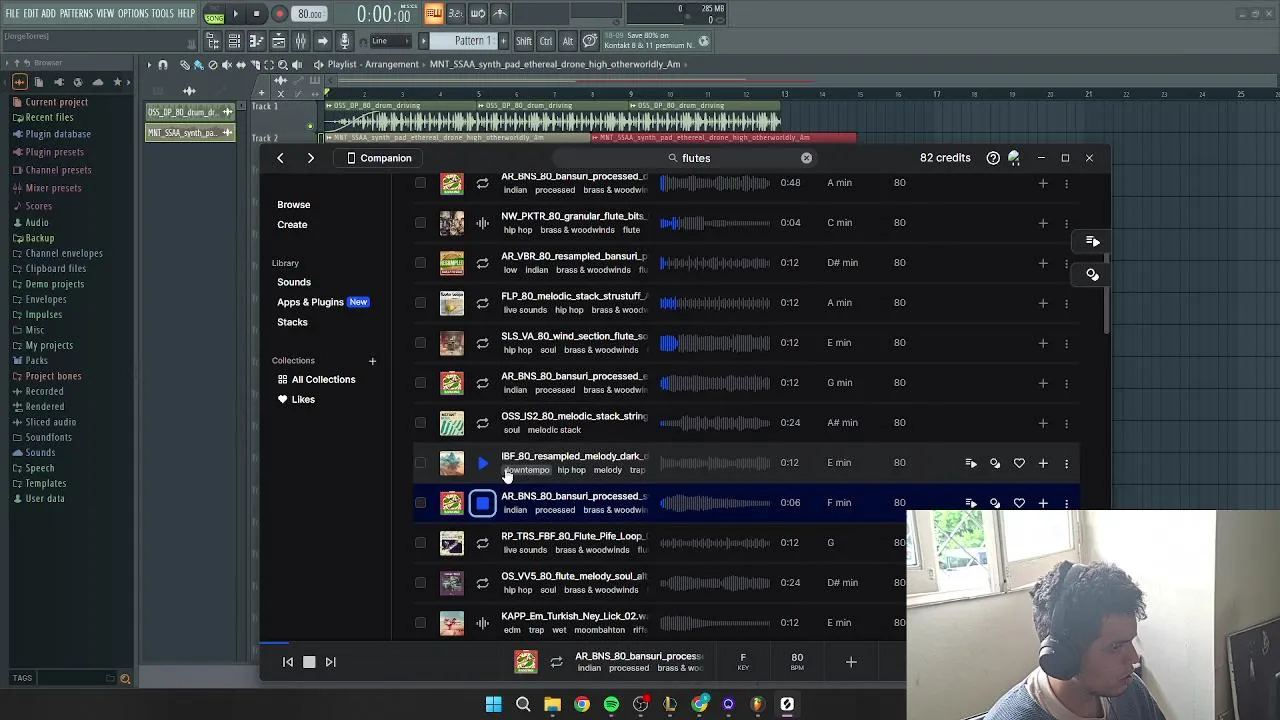Open File Explorer from the taskbar

tap(552, 705)
